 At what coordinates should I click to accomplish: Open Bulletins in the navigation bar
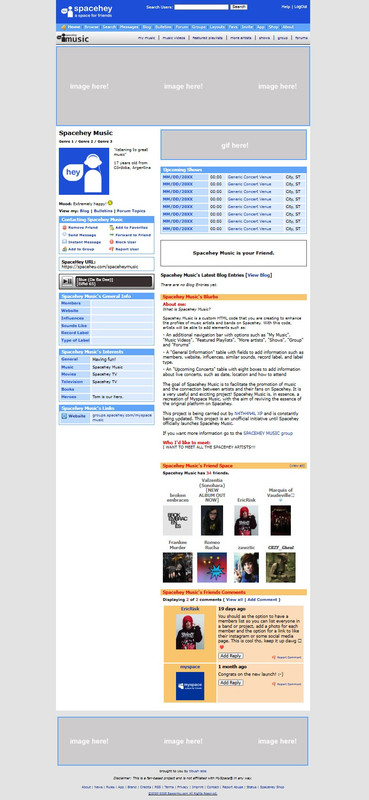point(163,27)
